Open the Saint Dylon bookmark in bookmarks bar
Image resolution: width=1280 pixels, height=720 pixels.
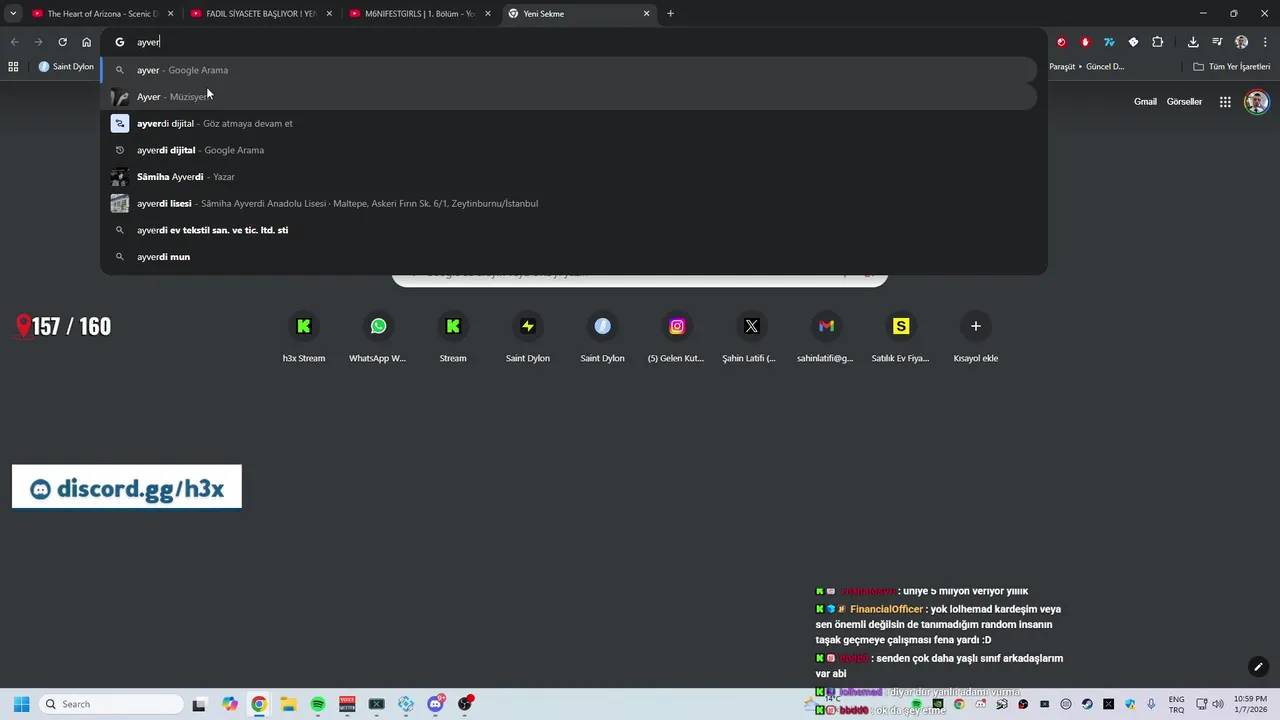pos(66,67)
